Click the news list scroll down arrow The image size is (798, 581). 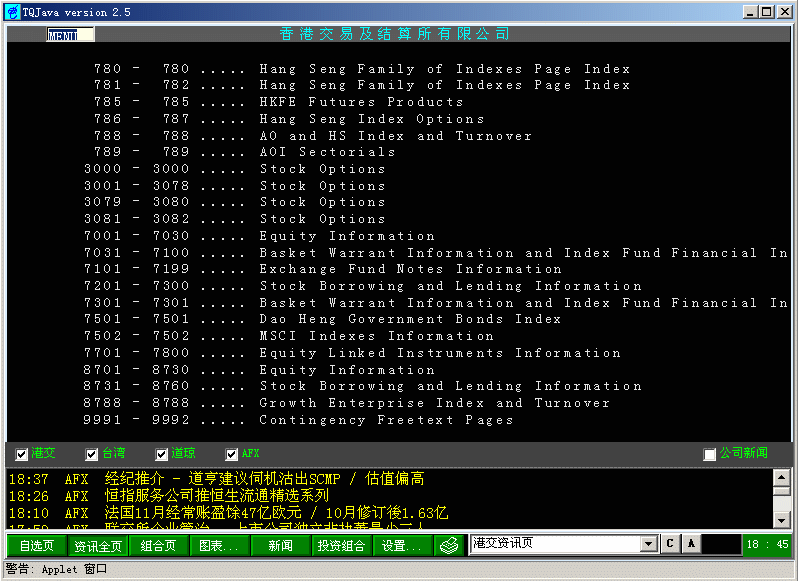[x=781, y=519]
